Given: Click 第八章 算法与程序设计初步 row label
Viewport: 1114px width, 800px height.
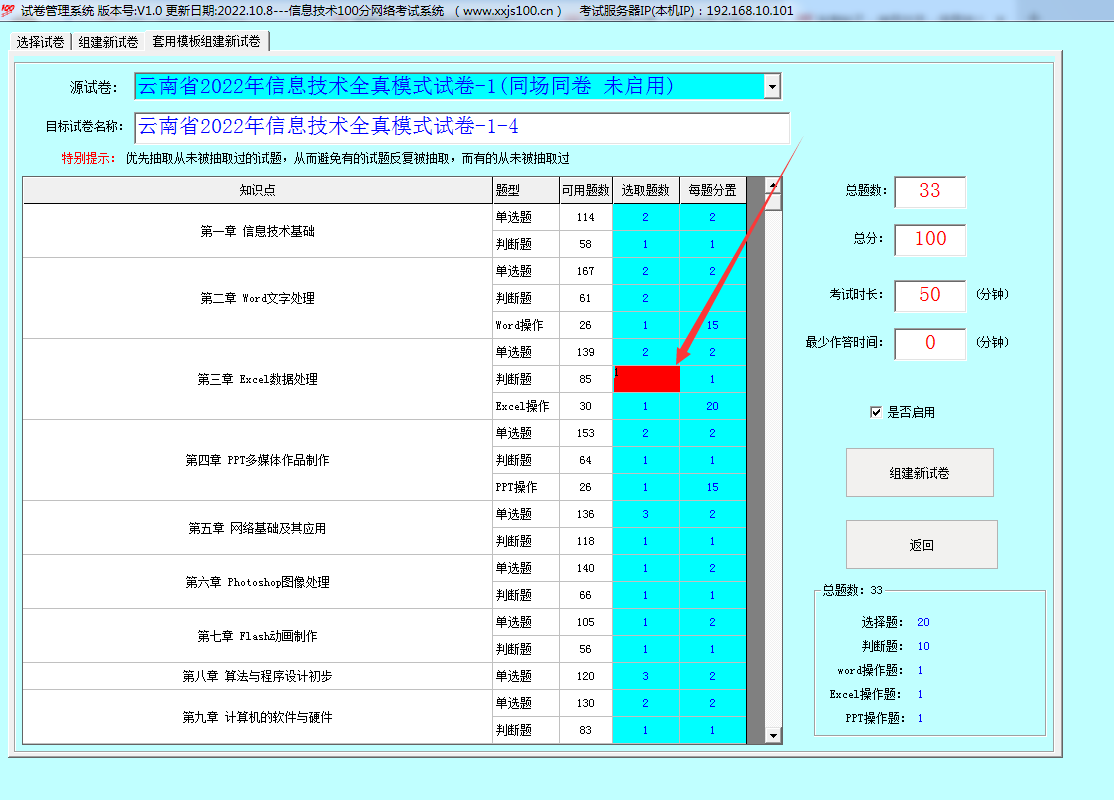Looking at the screenshot, I should [x=257, y=676].
